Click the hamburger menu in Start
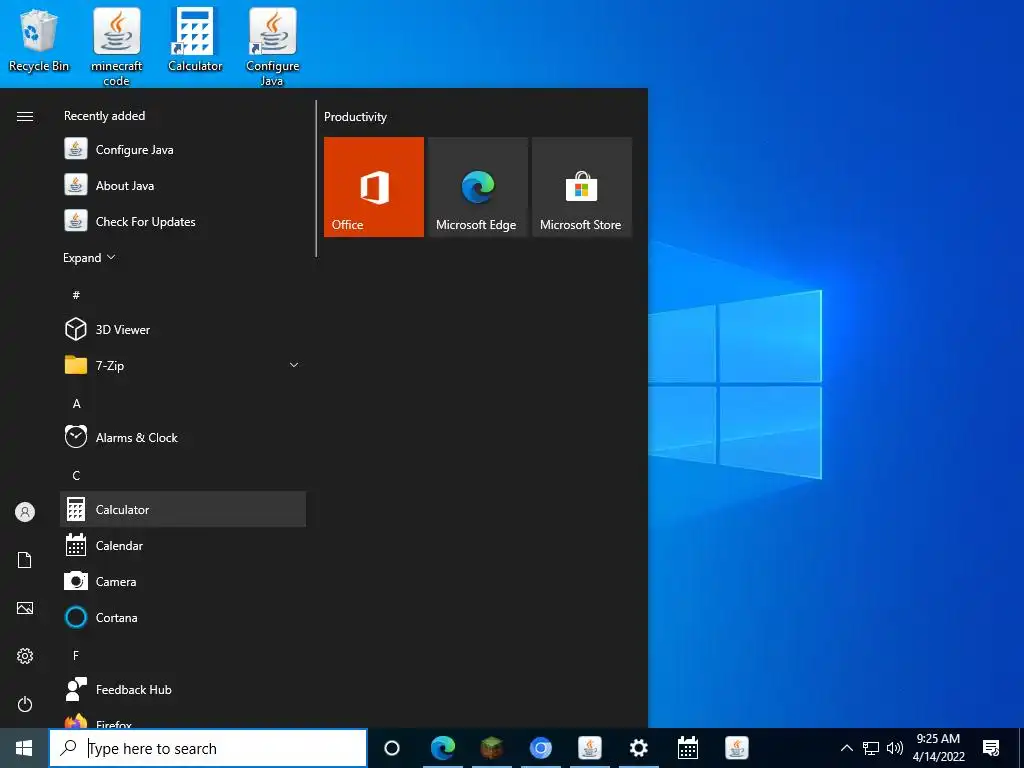This screenshot has width=1024, height=768. (x=25, y=116)
